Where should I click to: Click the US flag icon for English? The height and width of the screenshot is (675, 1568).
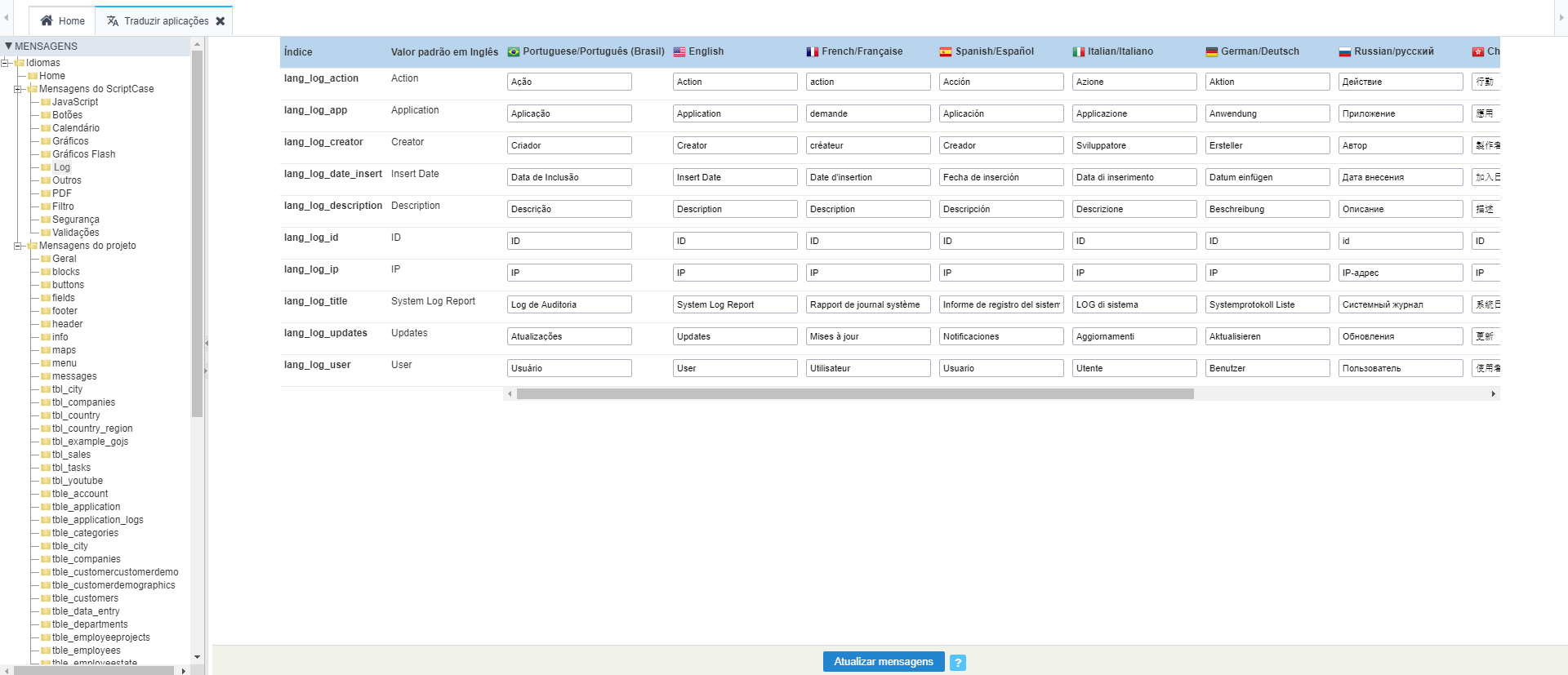pos(679,51)
